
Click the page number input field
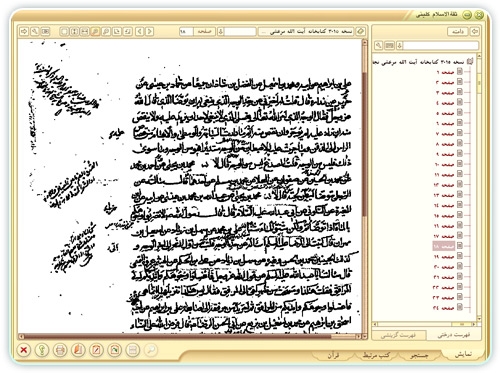186,31
